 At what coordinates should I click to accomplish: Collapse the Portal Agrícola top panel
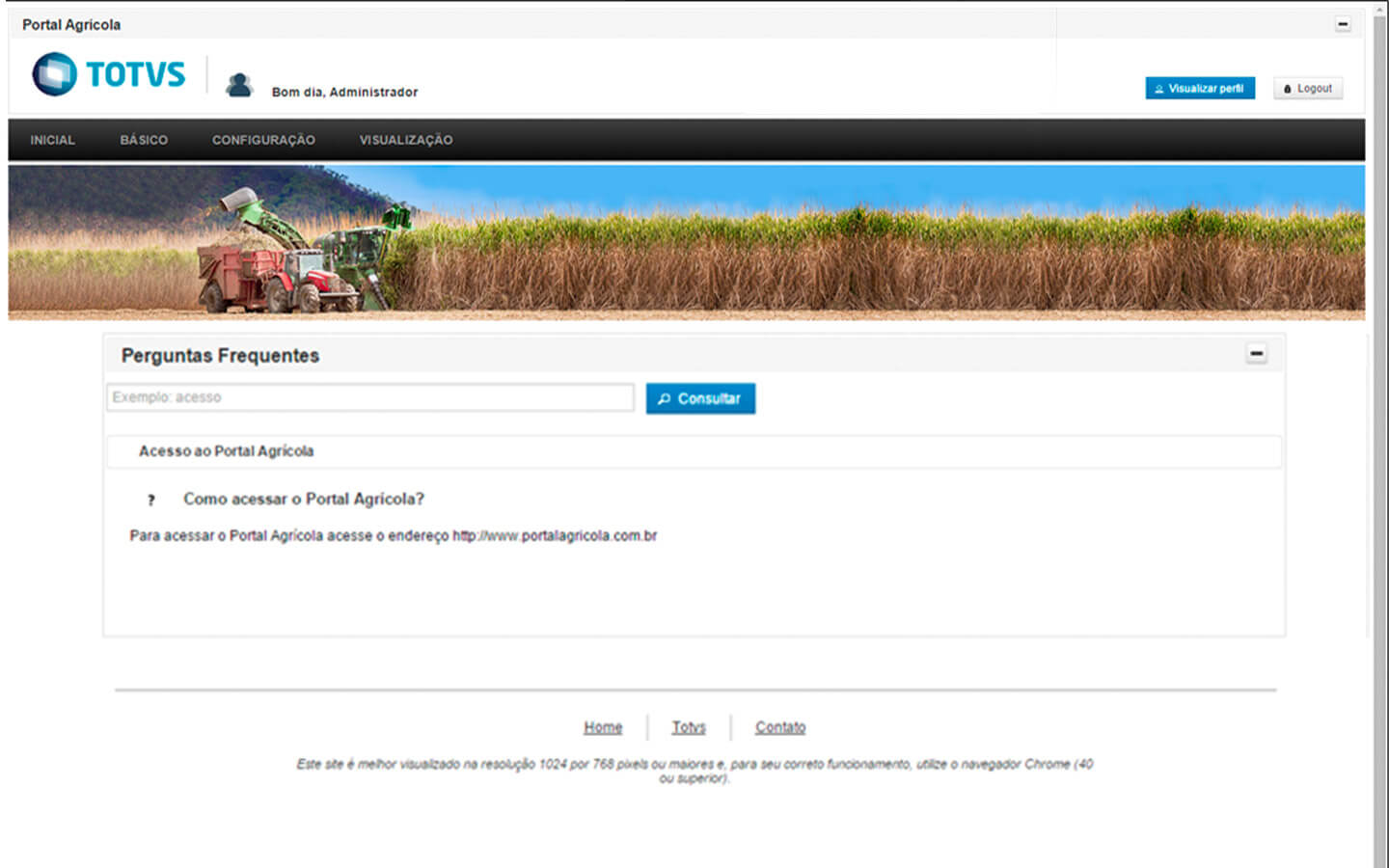click(1342, 24)
